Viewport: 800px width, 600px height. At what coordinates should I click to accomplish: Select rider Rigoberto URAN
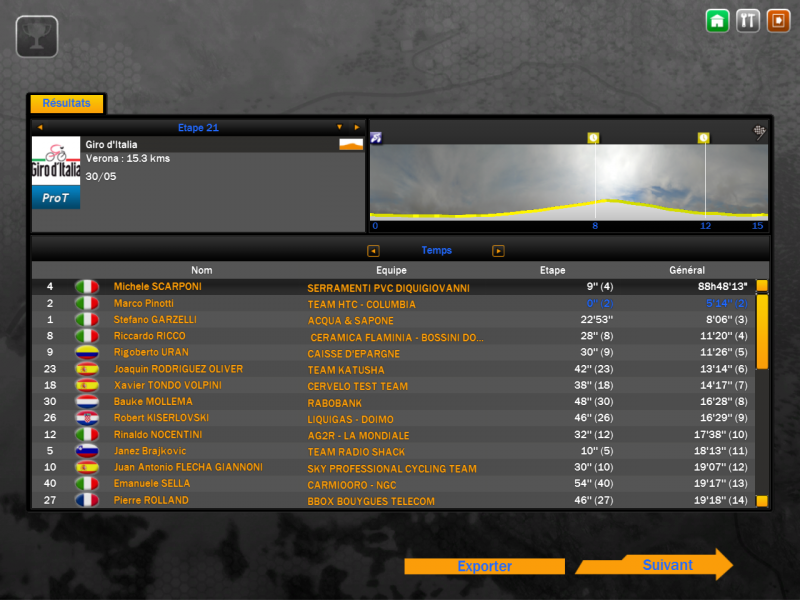point(151,353)
